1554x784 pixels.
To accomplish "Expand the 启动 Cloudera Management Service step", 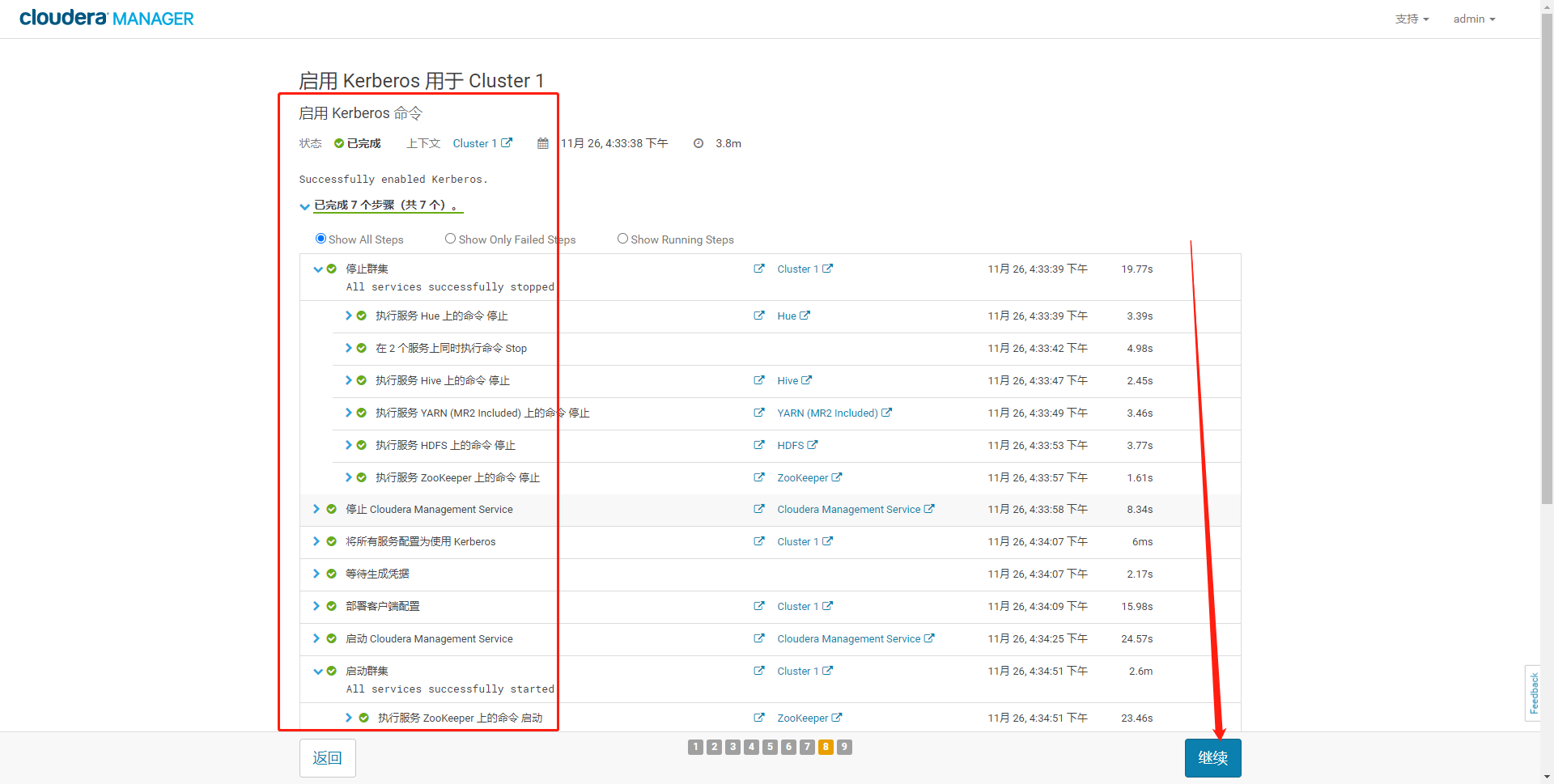I will [x=316, y=638].
